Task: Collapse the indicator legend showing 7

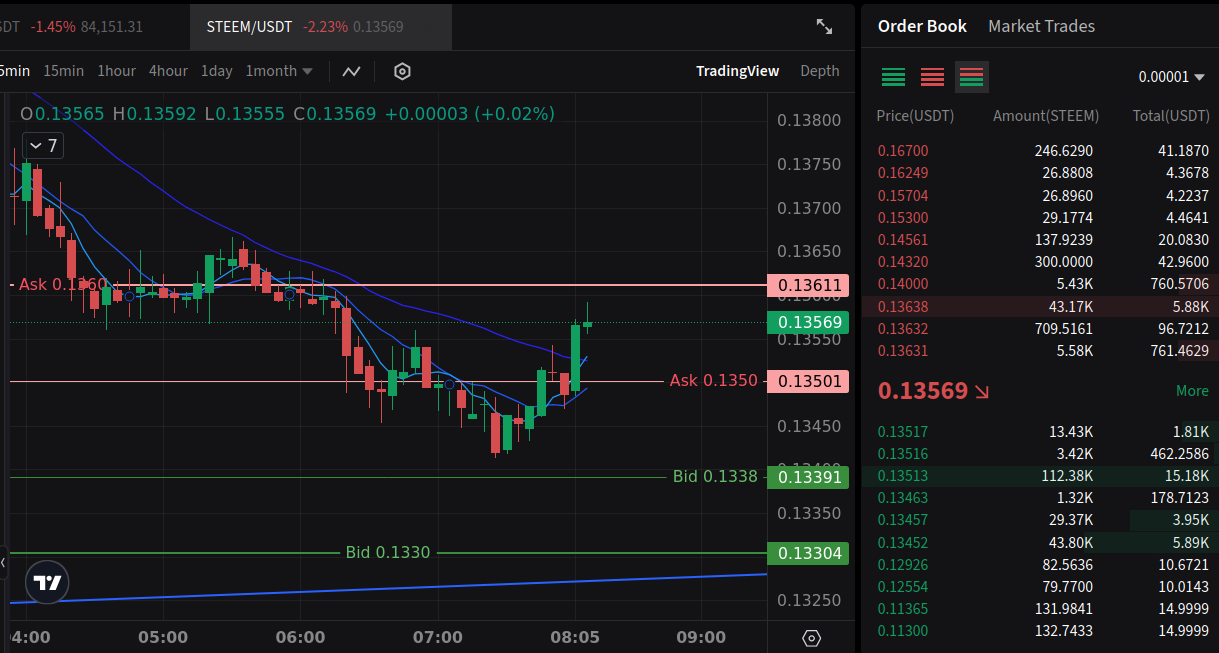Action: pyautogui.click(x=42, y=146)
